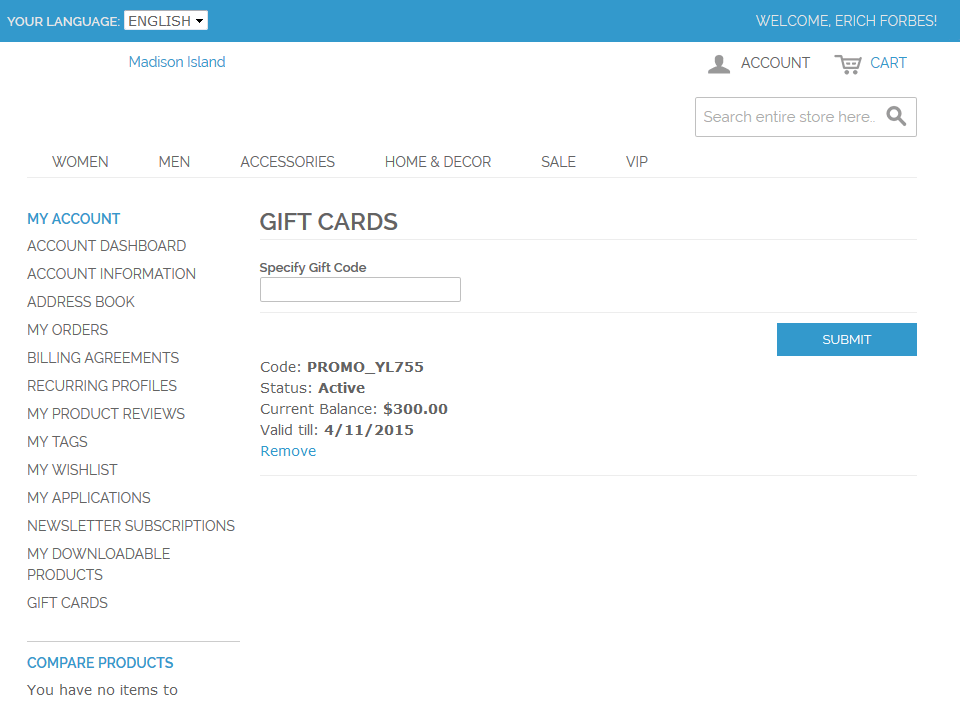
Task: Go to MY ORDERS
Action: pos(67,329)
